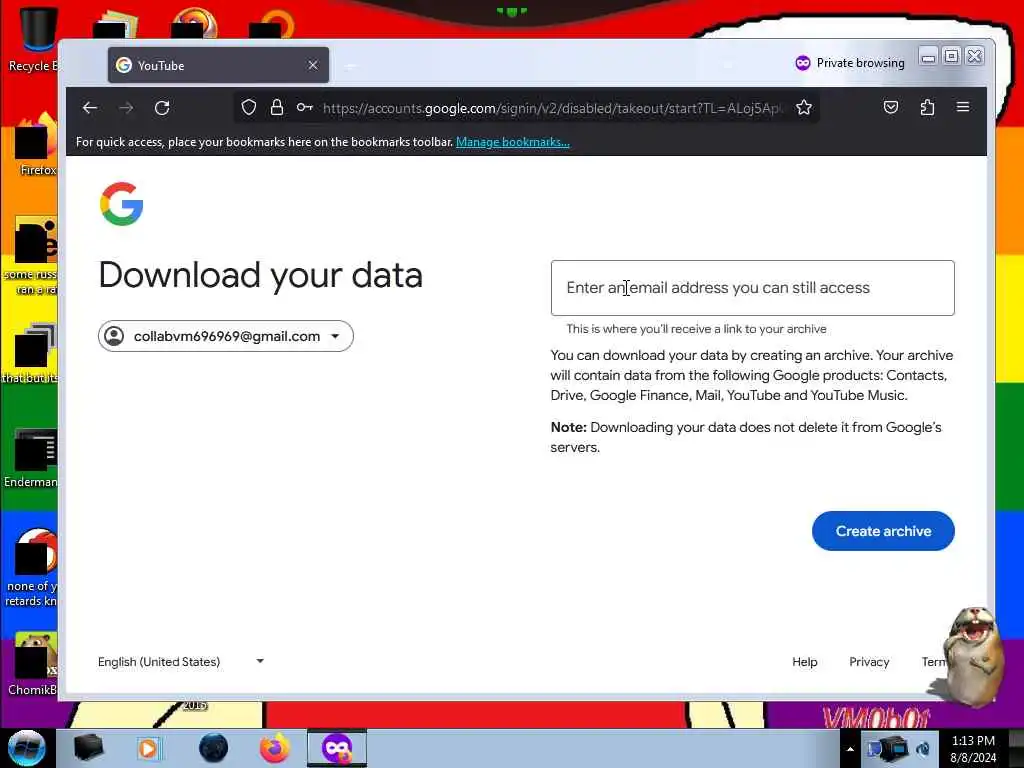This screenshot has width=1024, height=768.
Task: Open the Help link
Action: pos(805,662)
